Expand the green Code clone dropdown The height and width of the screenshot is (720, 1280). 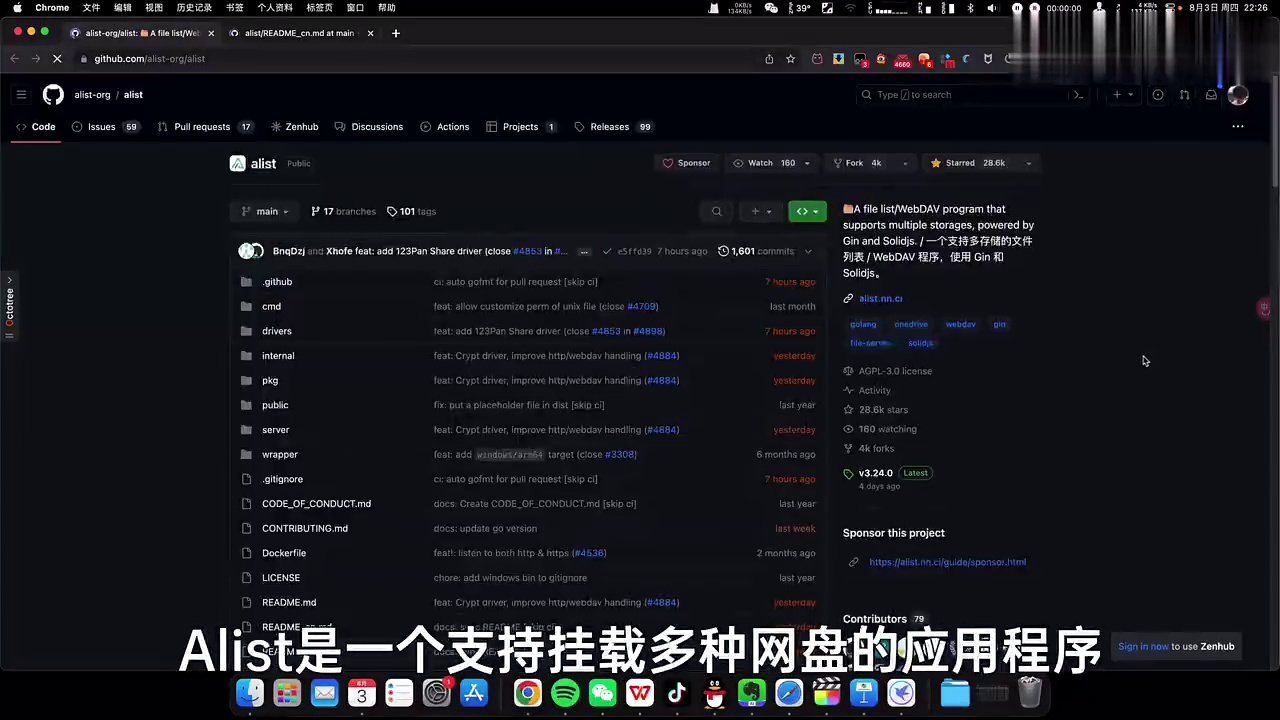(807, 211)
